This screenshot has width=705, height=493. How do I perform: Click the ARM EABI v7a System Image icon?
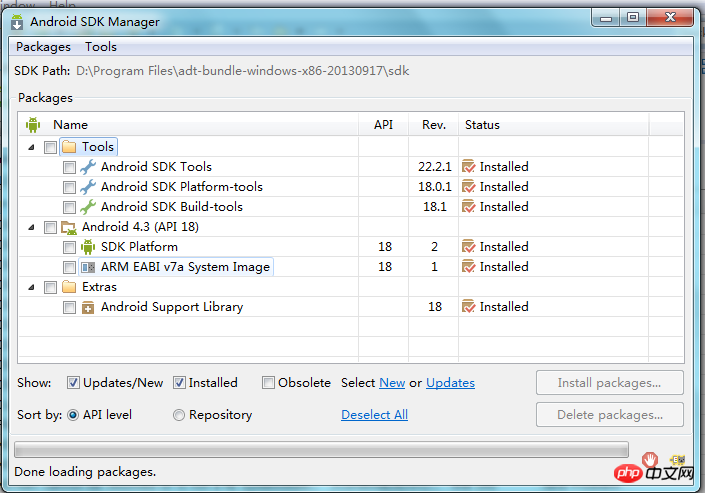(88, 267)
